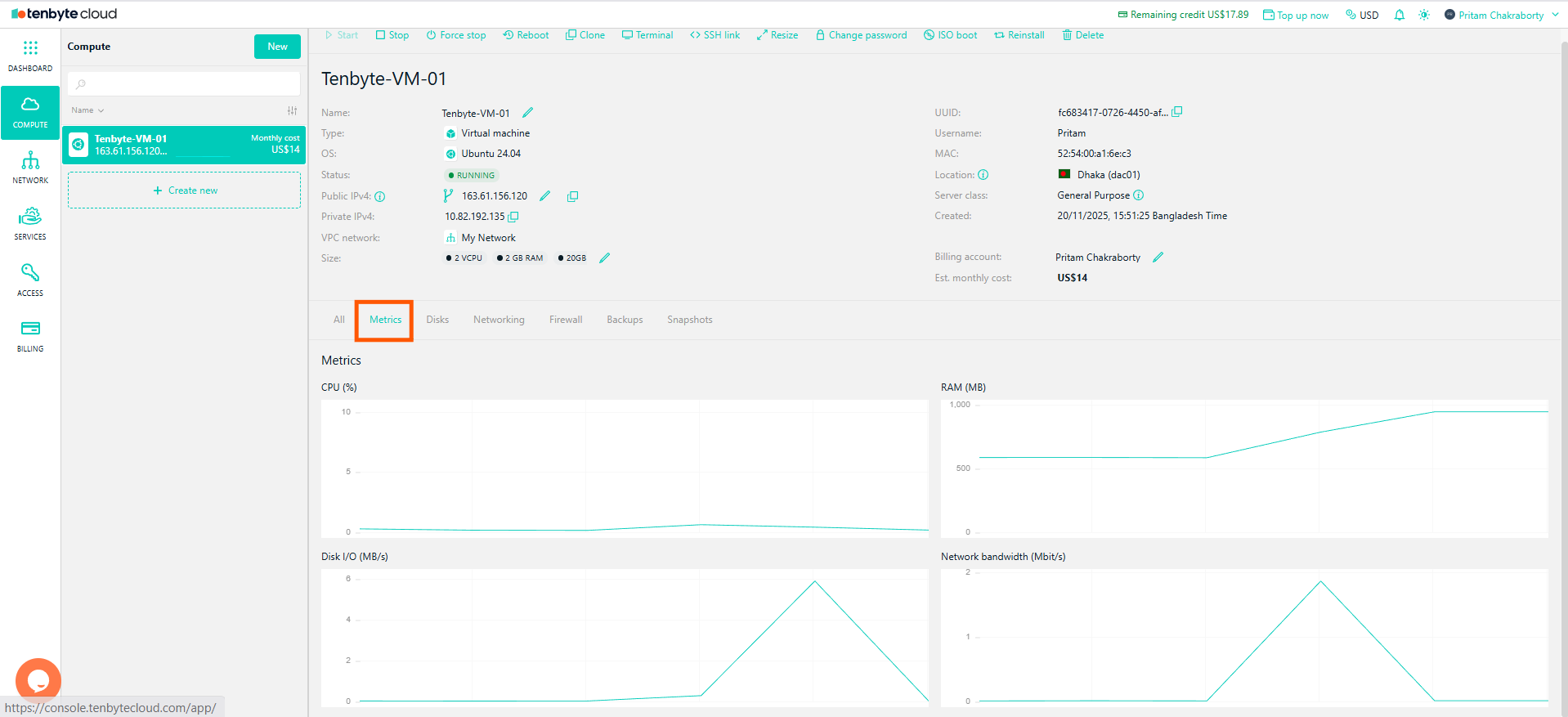The height and width of the screenshot is (717, 1568).
Task: Open the Services sidebar section
Action: click(x=30, y=224)
